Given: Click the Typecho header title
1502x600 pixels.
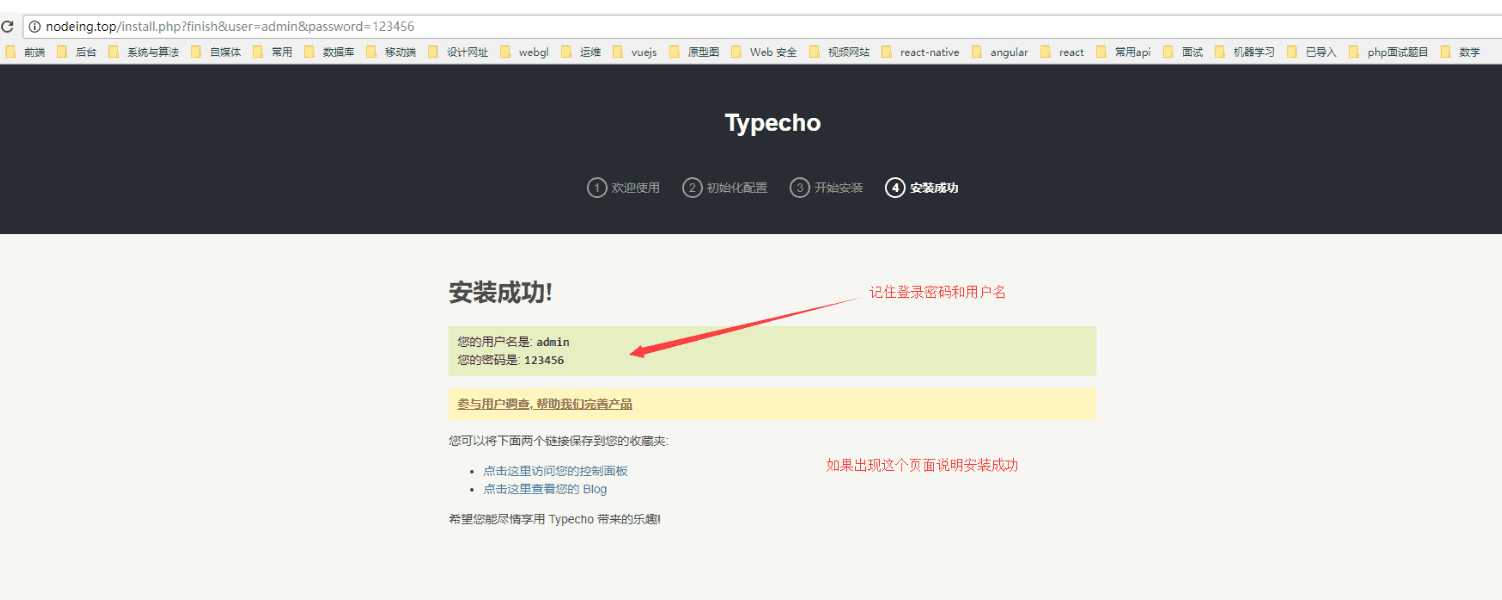Looking at the screenshot, I should tap(772, 123).
